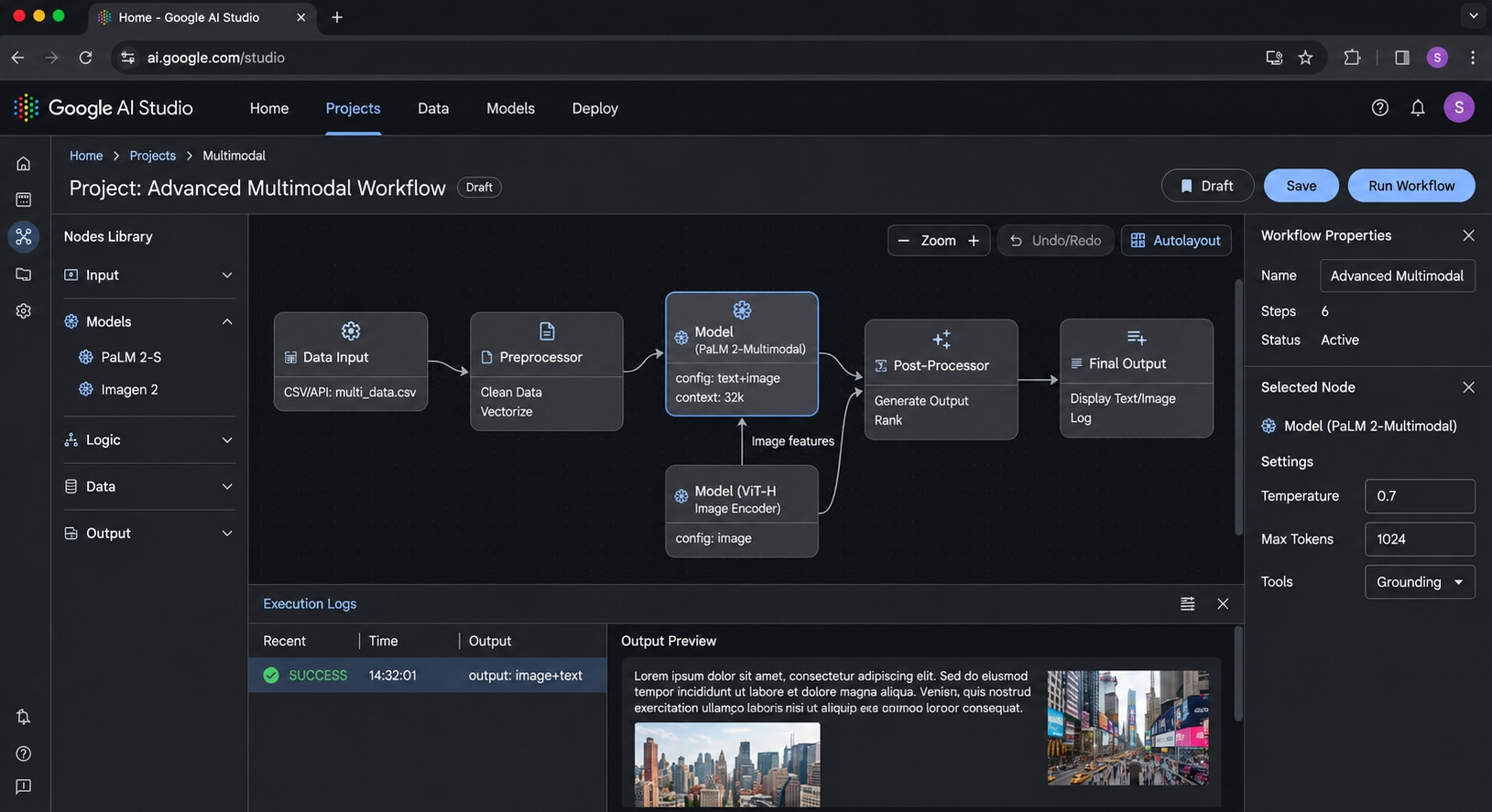The width and height of the screenshot is (1492, 812).
Task: Open a new browser tab
Action: [337, 17]
